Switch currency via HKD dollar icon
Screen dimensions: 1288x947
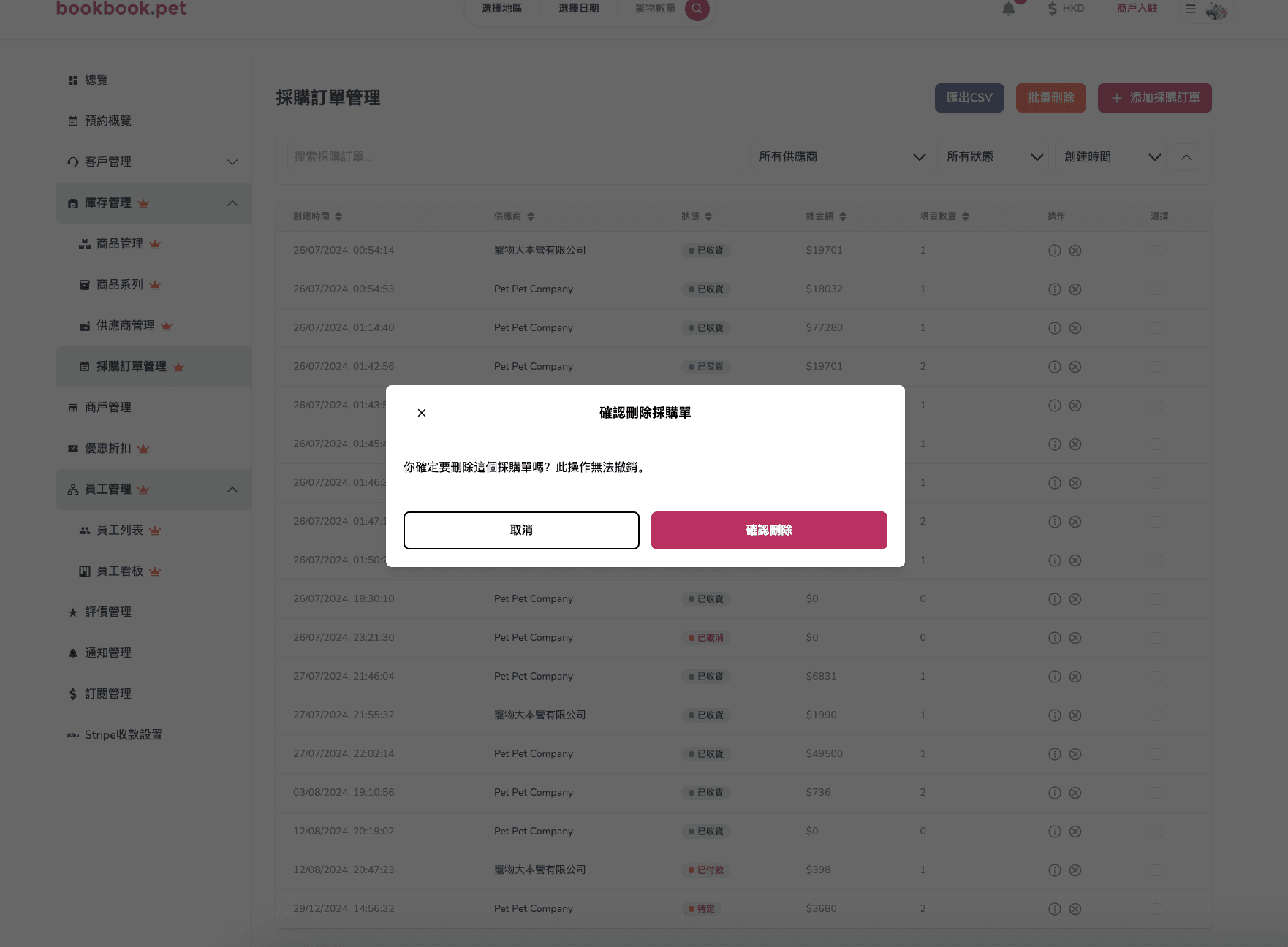(x=1066, y=9)
